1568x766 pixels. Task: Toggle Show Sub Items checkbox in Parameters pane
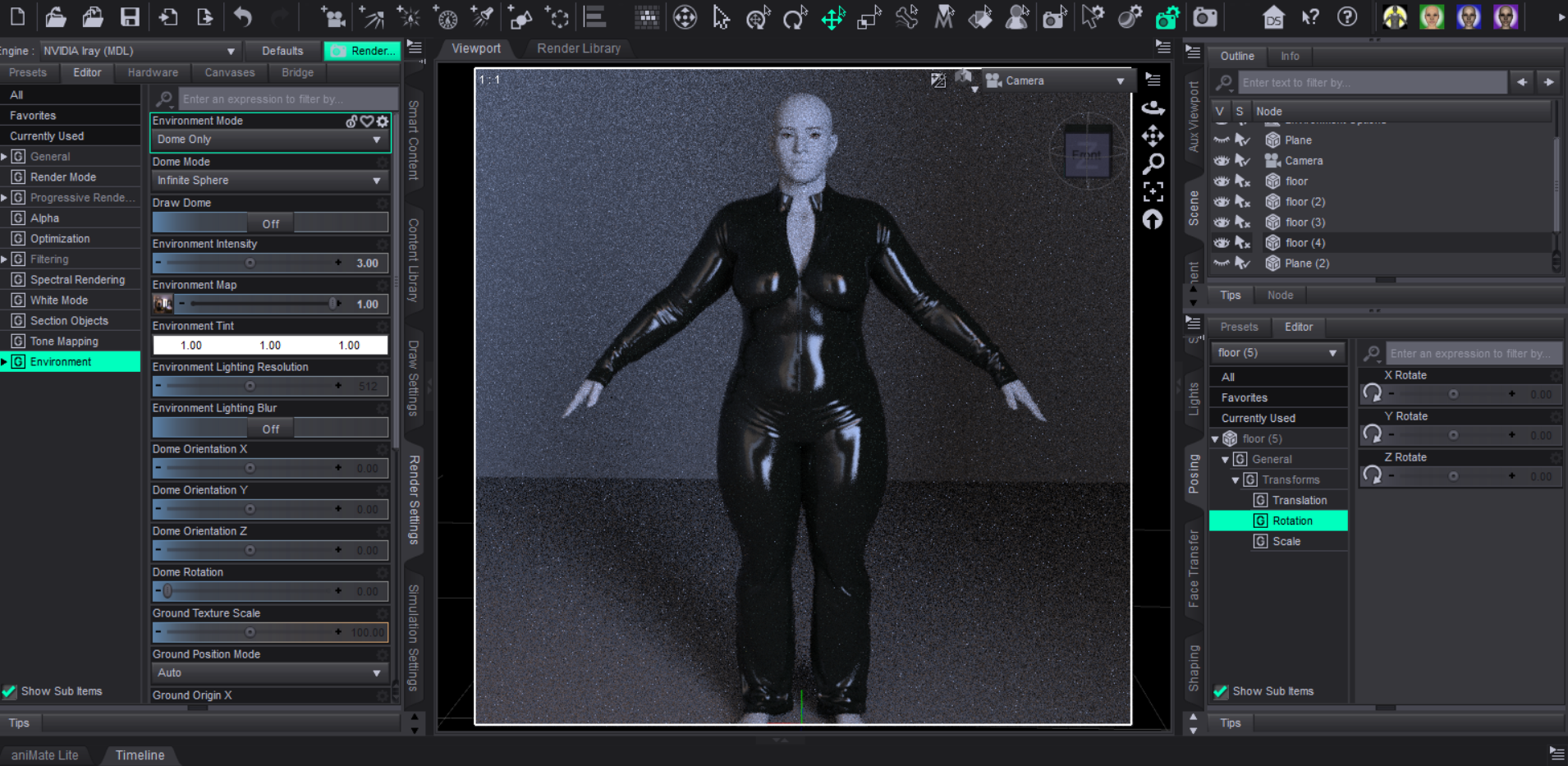[1221, 691]
